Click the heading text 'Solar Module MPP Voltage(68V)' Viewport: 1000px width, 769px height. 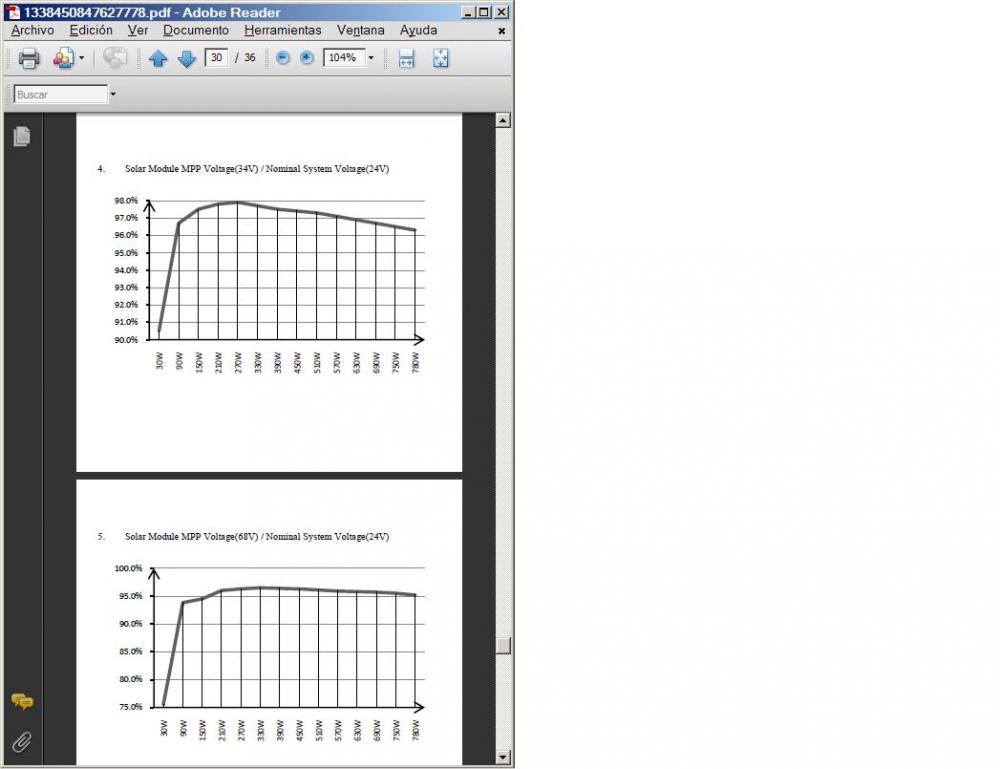pos(191,537)
